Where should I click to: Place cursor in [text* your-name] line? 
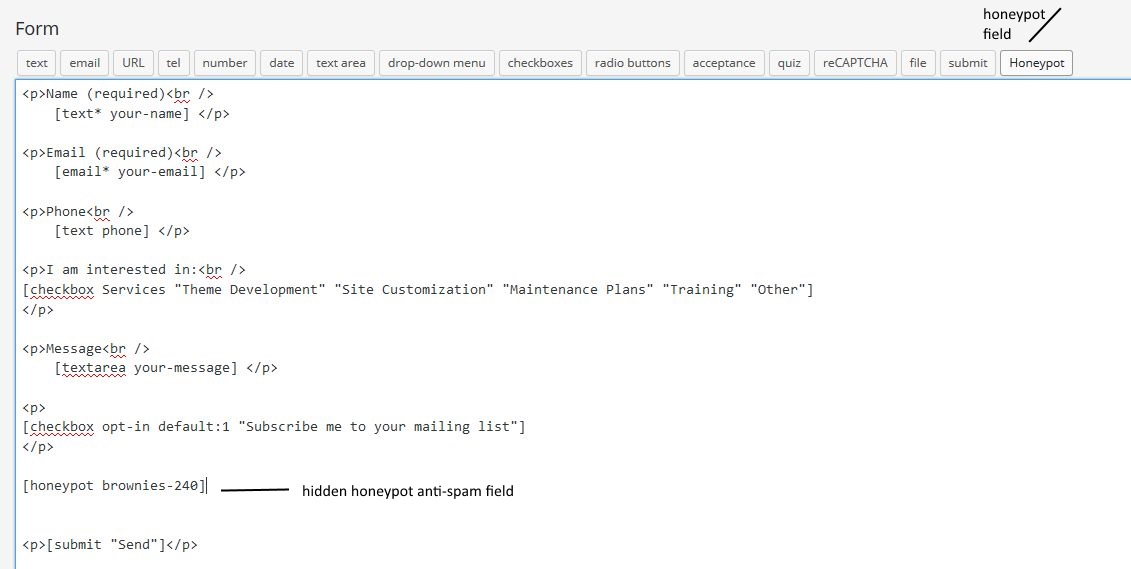pyautogui.click(x=142, y=113)
